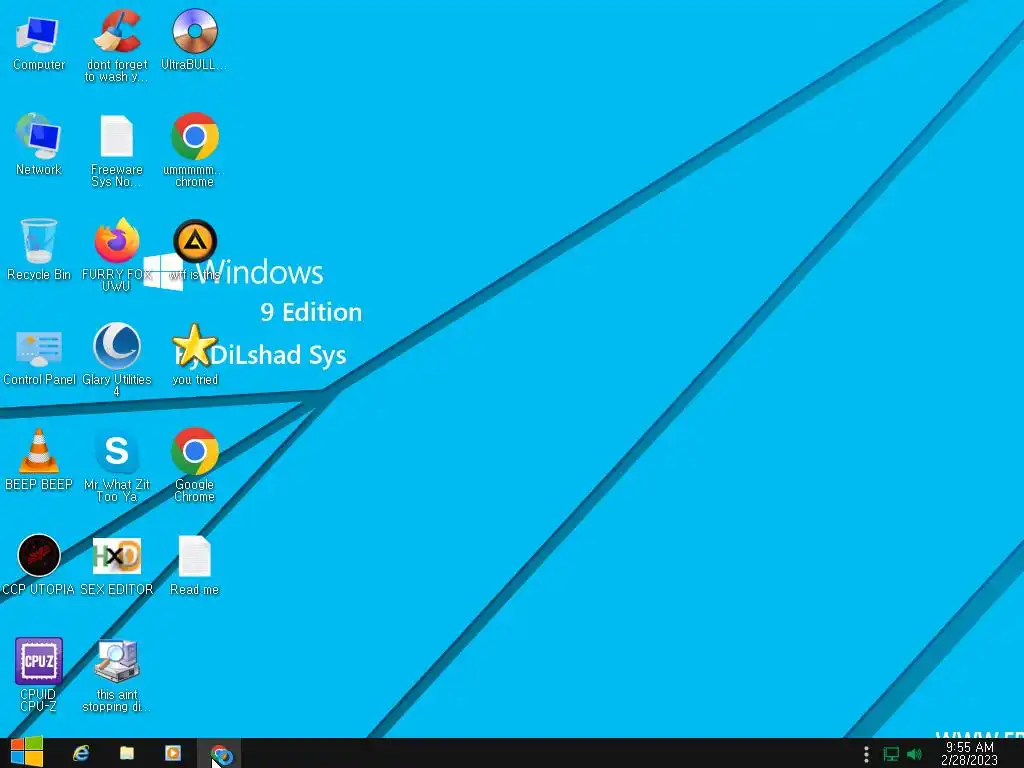Show hidden tray icons via three dots
The width and height of the screenshot is (1024, 768).
tap(866, 755)
